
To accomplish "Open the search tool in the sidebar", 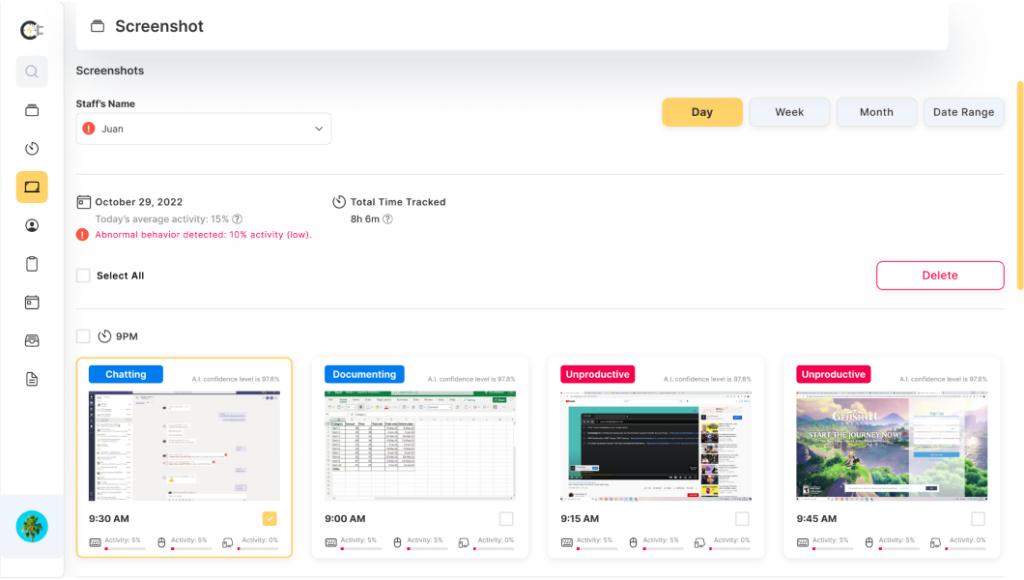I will 31,72.
